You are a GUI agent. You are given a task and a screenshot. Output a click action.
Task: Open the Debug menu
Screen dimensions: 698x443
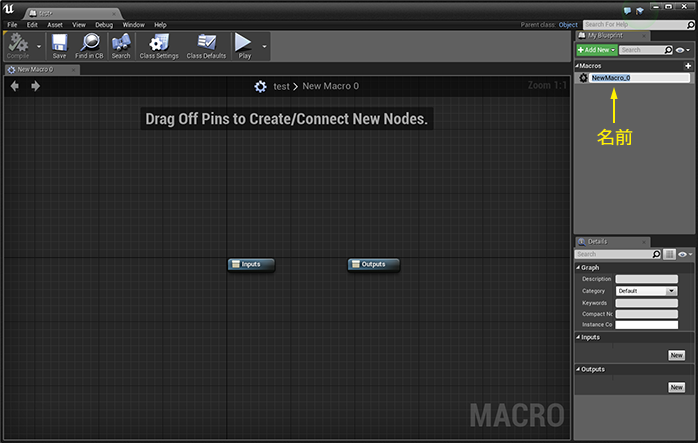[x=104, y=25]
